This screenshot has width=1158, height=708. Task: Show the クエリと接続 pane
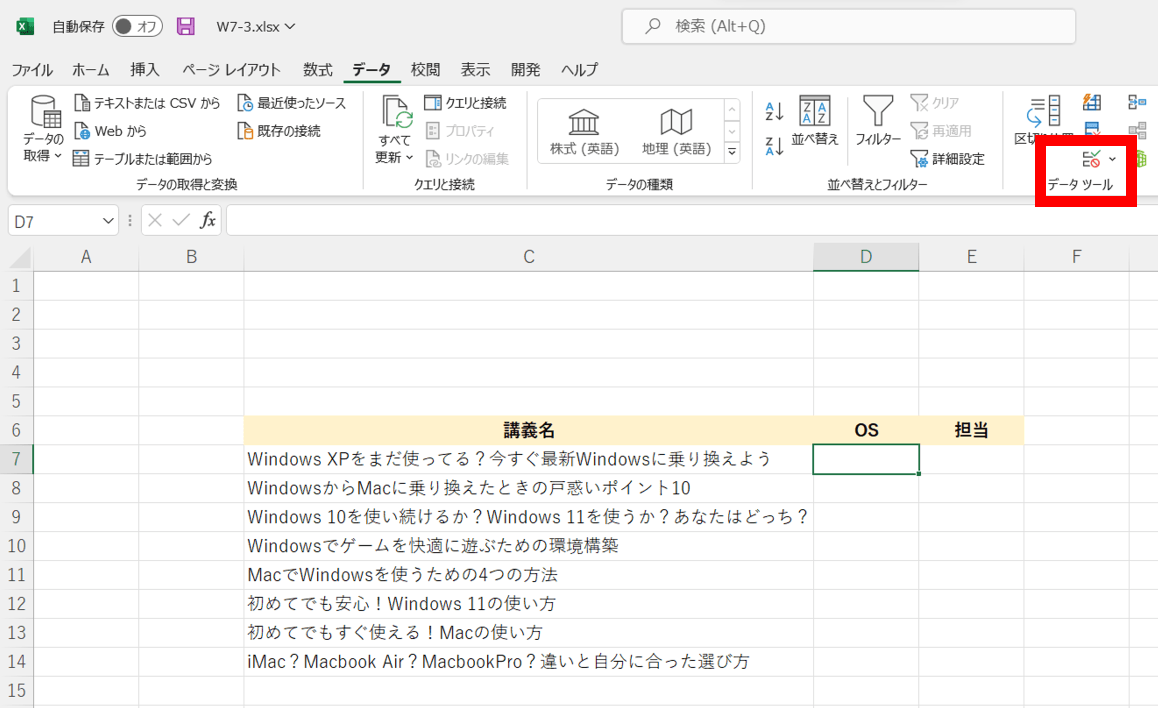coord(465,103)
